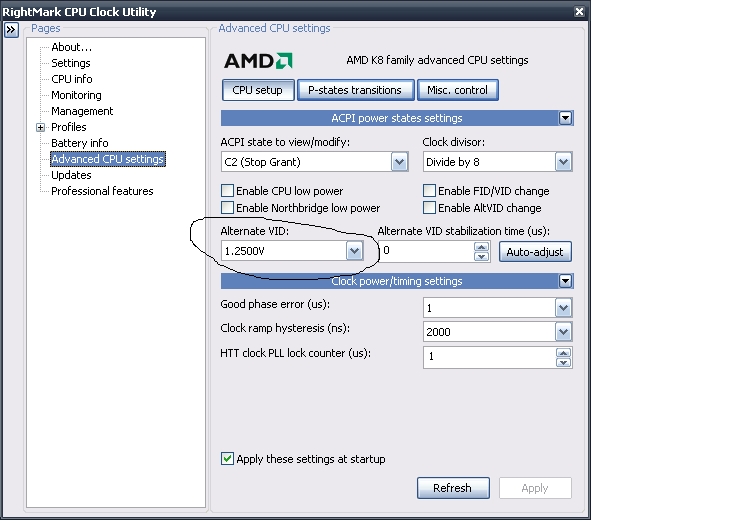Screen dimensions: 751x523
Task: Close the RightMark CPU Clock Utility window
Action: coord(579,11)
